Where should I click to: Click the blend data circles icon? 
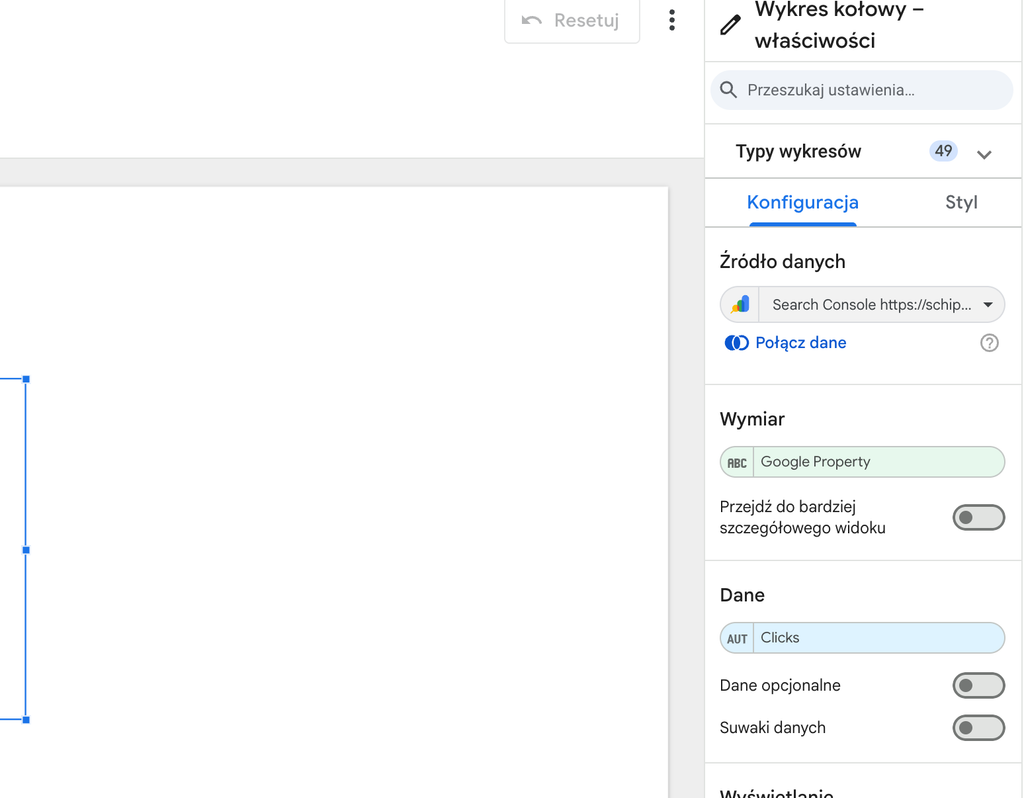pyautogui.click(x=737, y=343)
